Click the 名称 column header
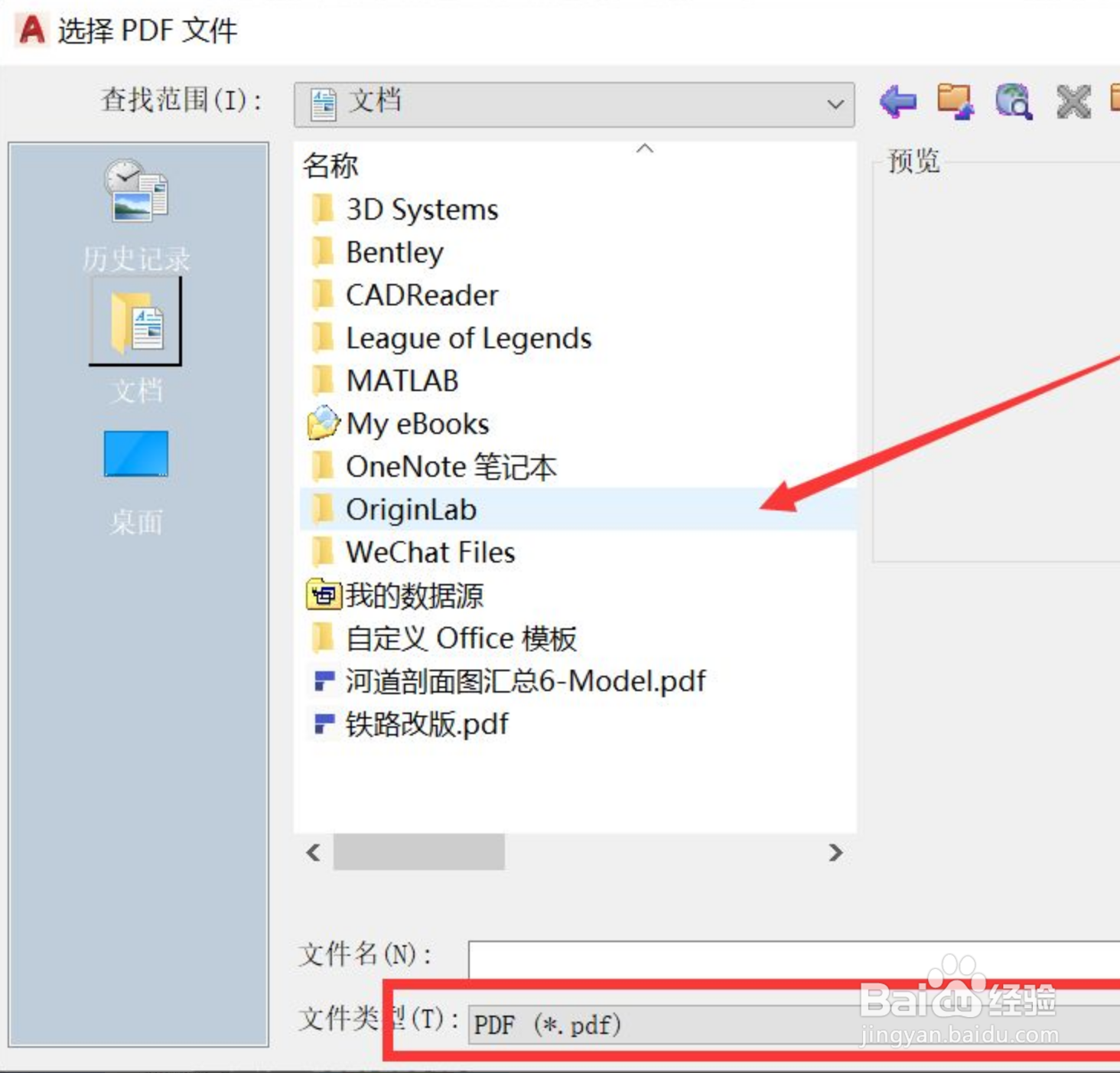 330,165
